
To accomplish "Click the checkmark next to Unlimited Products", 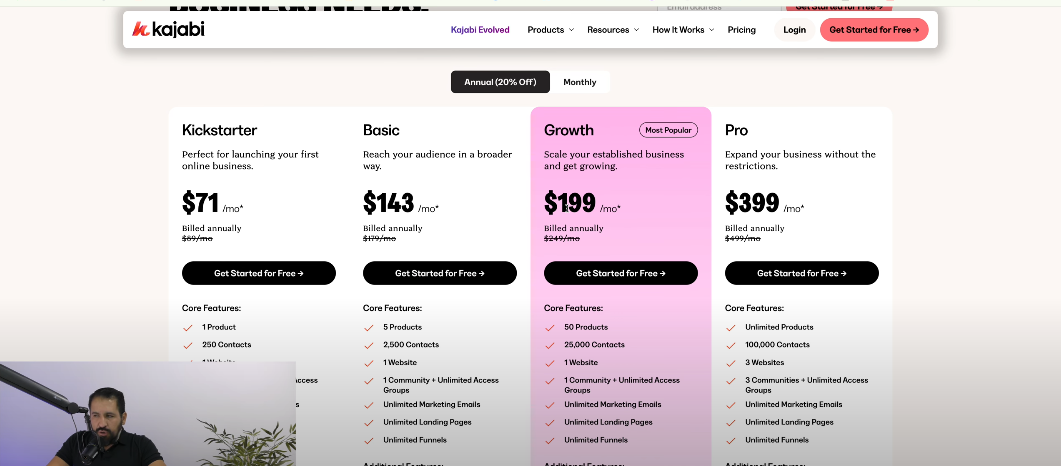I will point(730,328).
